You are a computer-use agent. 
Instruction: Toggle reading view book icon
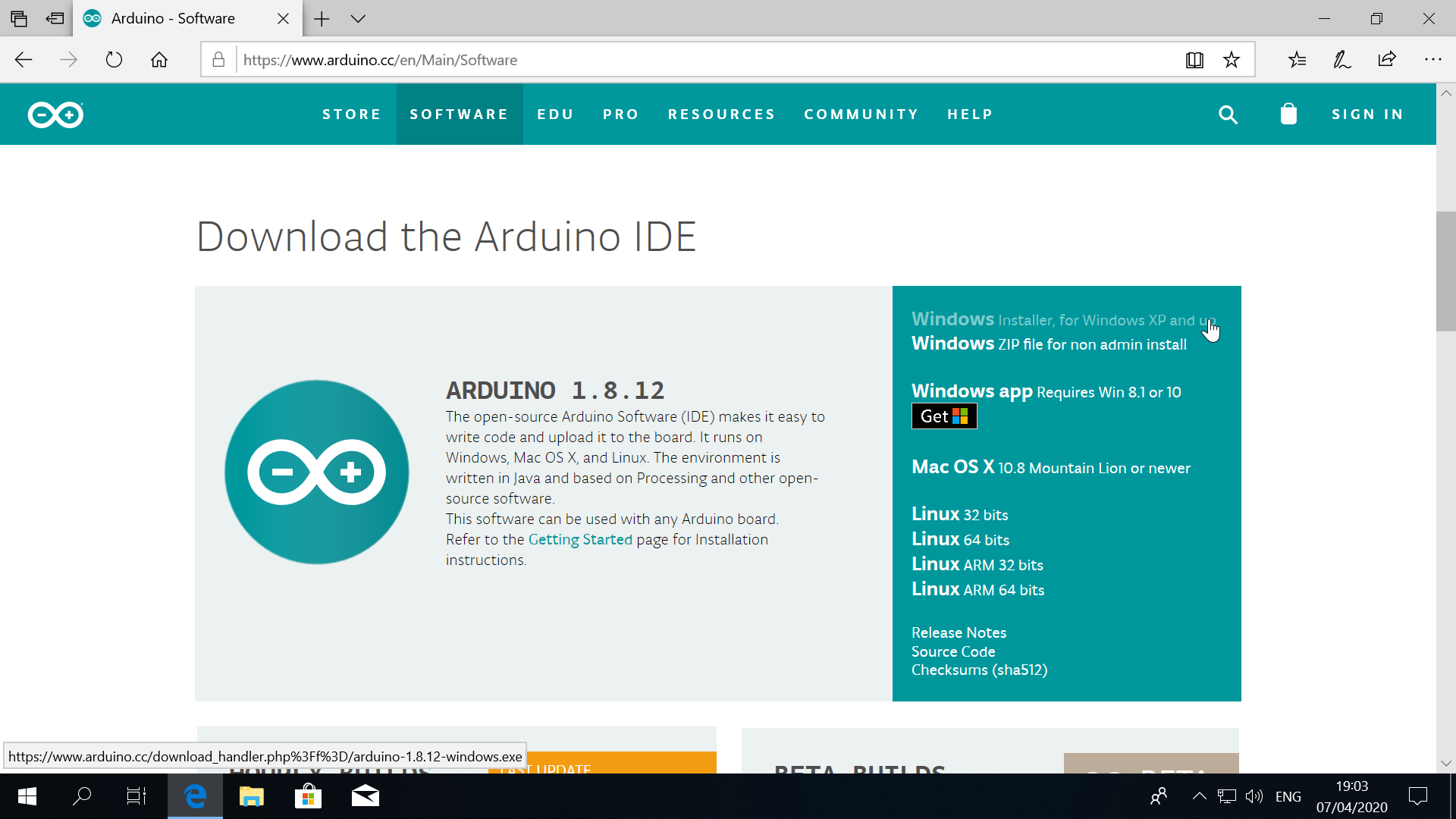point(1194,60)
